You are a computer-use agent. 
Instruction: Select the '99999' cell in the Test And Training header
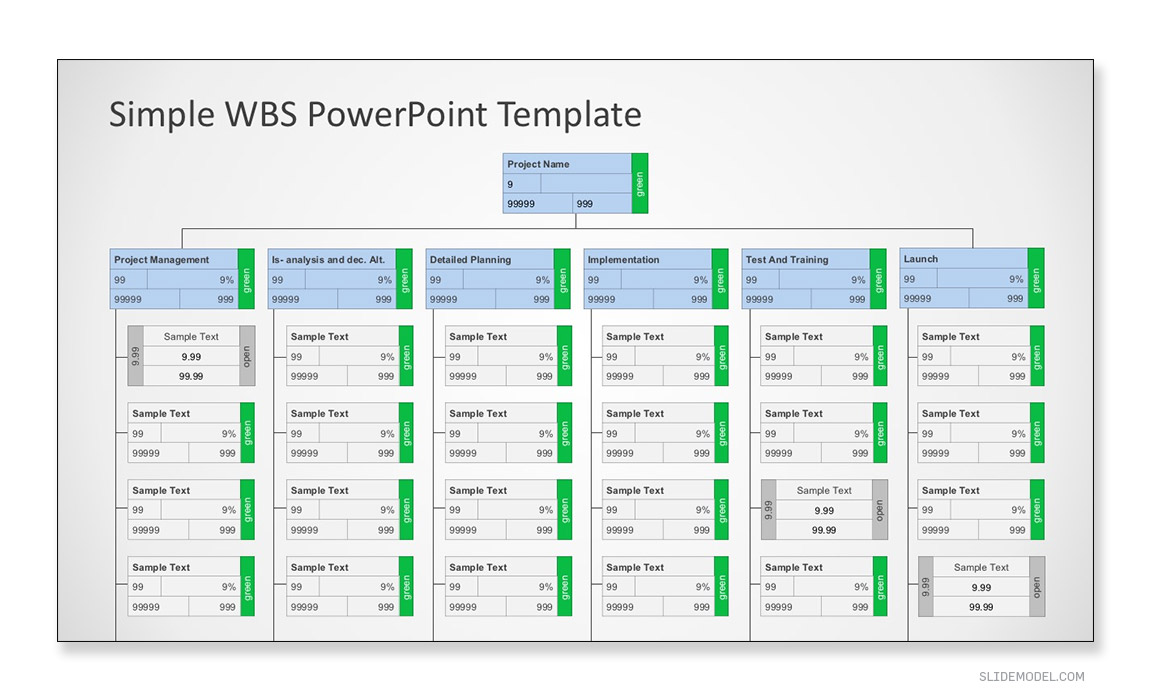(777, 299)
